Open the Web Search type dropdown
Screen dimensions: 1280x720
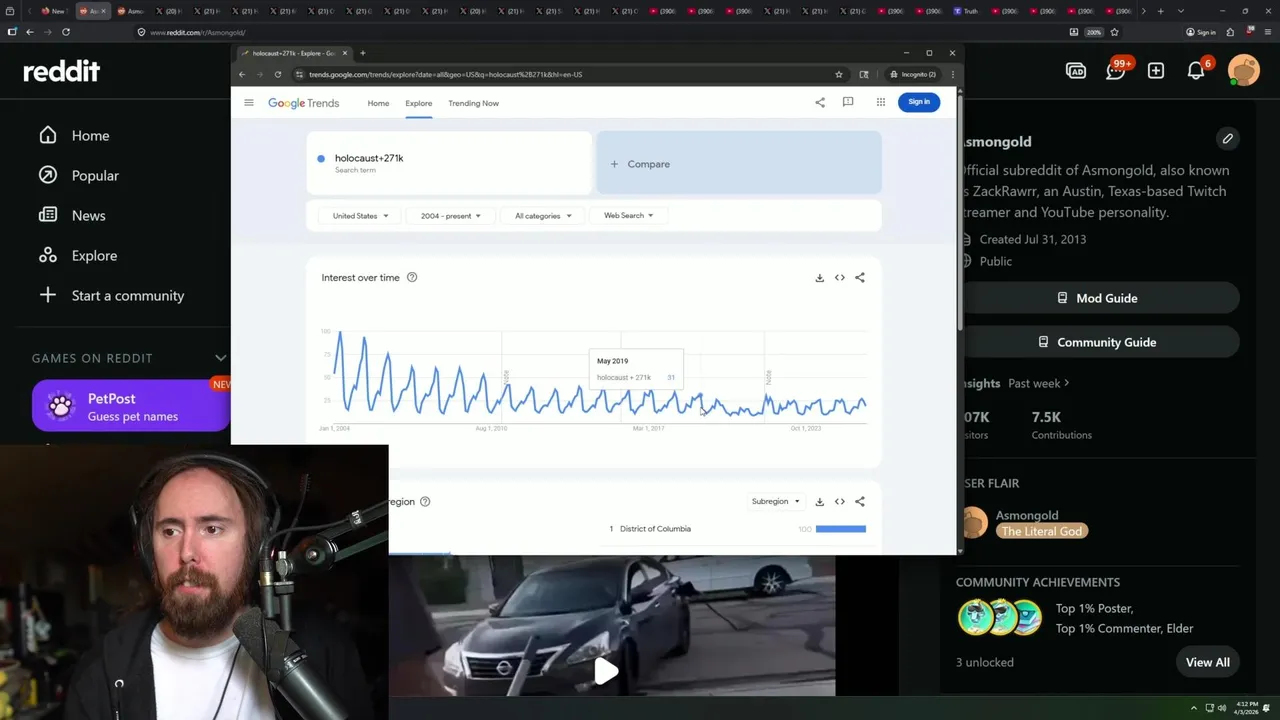(628, 216)
